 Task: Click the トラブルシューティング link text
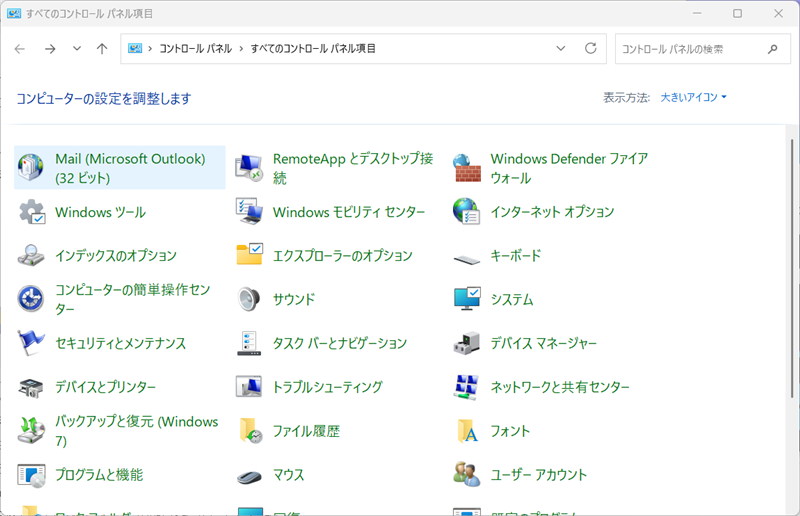[328, 387]
